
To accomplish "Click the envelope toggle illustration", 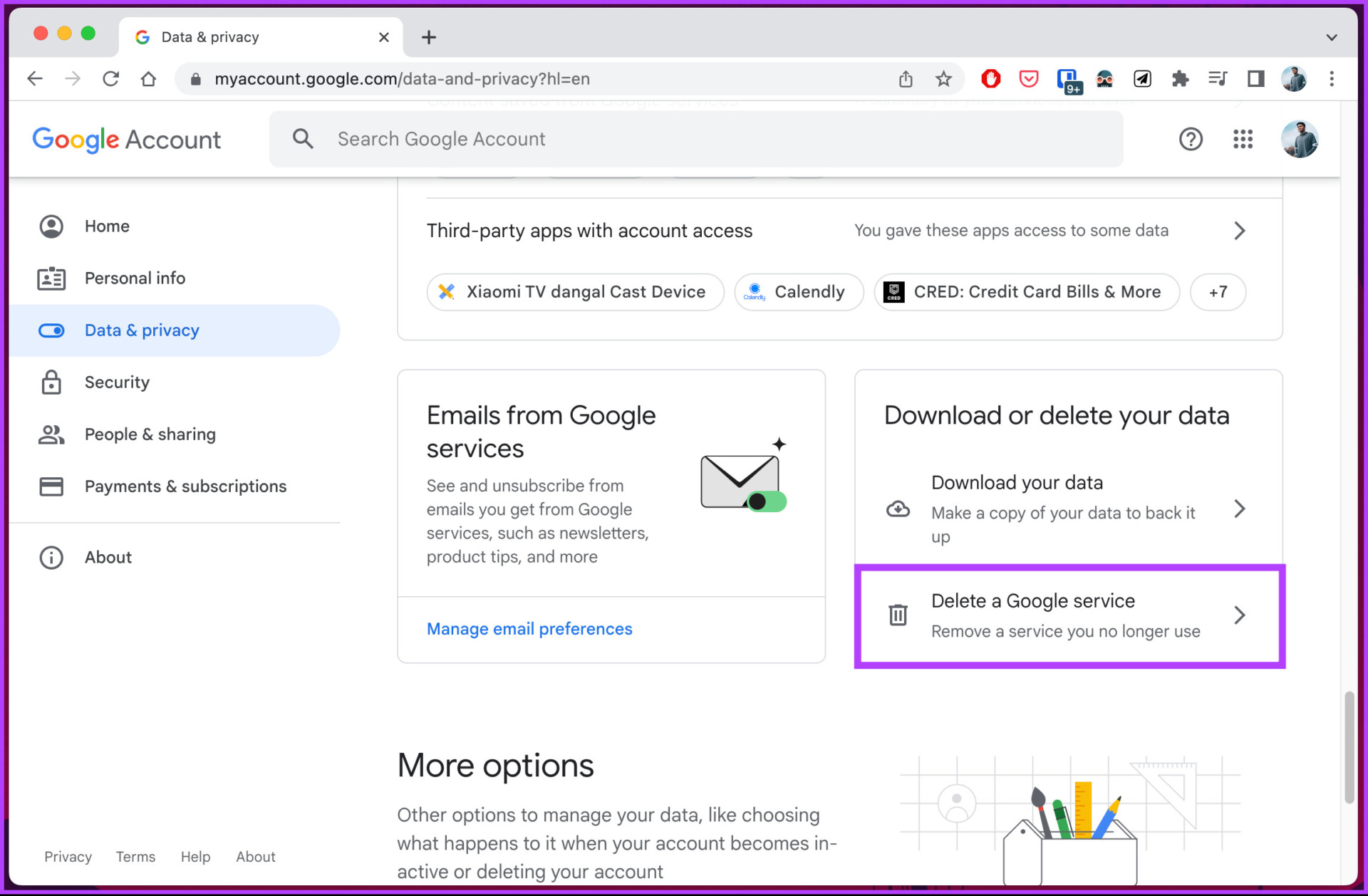I will pyautogui.click(x=744, y=475).
